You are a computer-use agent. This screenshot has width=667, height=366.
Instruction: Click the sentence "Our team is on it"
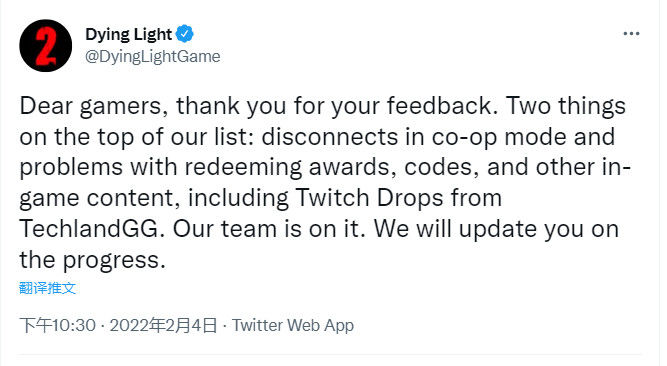point(268,229)
